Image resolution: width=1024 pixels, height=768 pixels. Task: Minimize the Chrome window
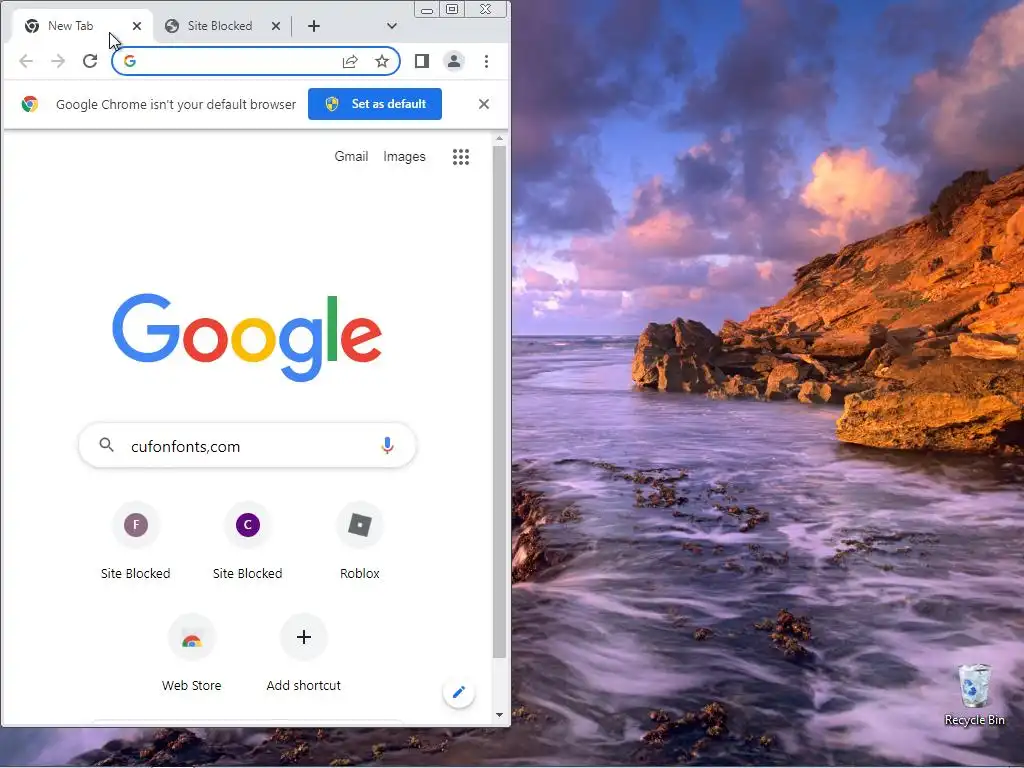point(427,10)
